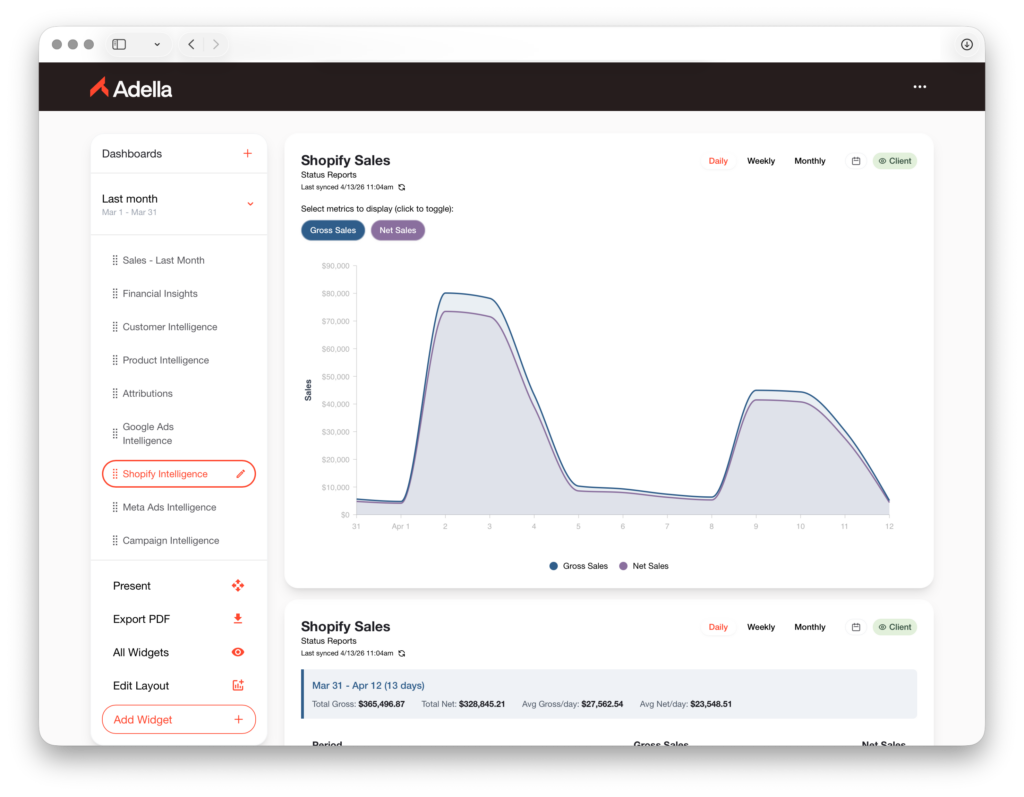The width and height of the screenshot is (1024, 797).
Task: Toggle All Widgets visibility eye icon
Action: (238, 652)
